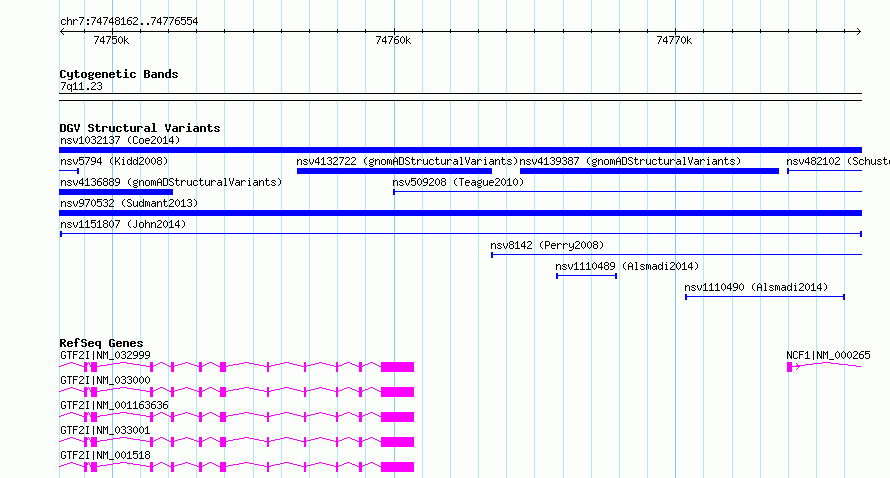Screen dimensions: 890x478
Task: Click last exon block of GTF2I NM_001518
Action: coord(397,467)
